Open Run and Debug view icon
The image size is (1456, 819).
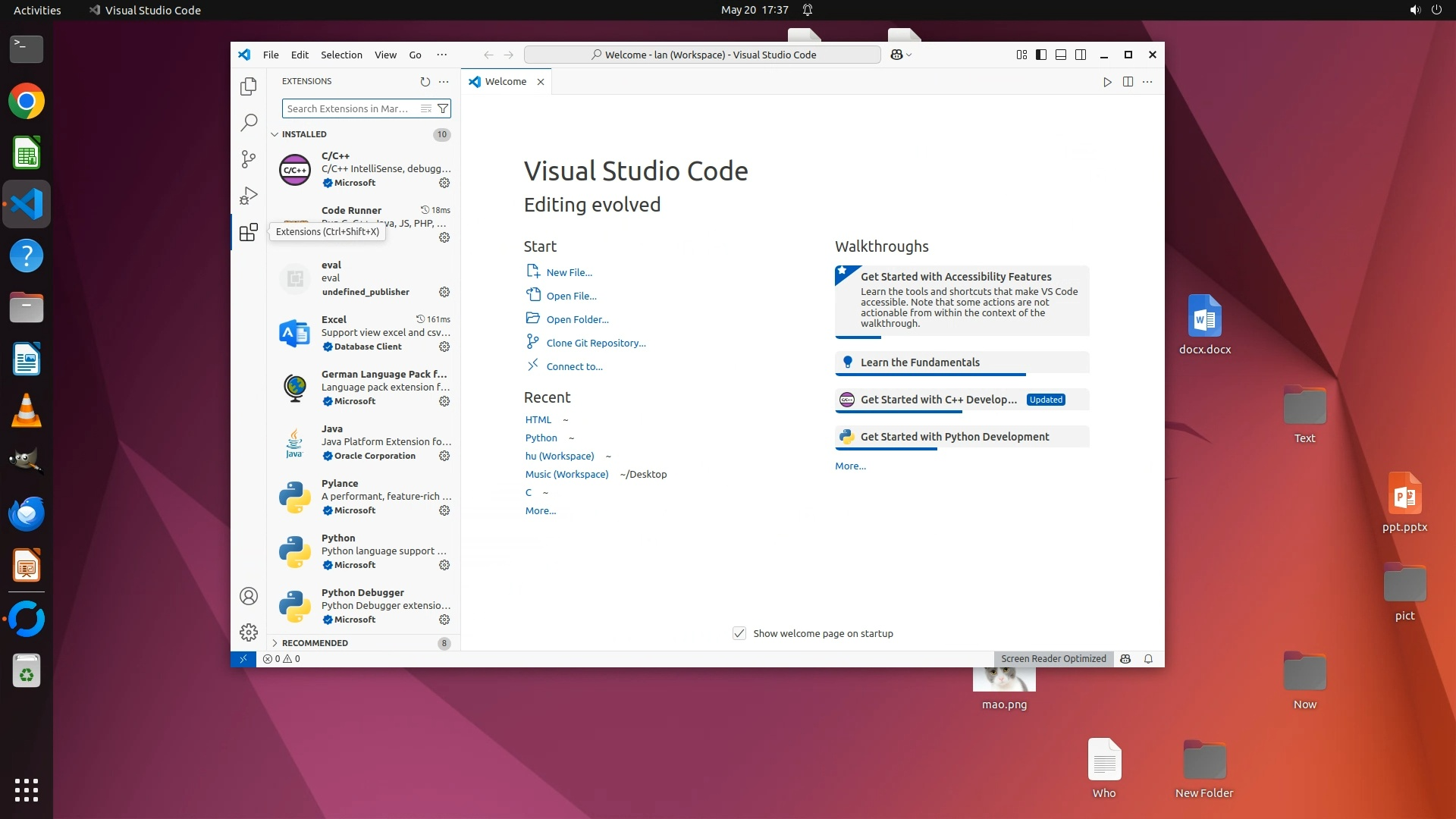[x=248, y=196]
